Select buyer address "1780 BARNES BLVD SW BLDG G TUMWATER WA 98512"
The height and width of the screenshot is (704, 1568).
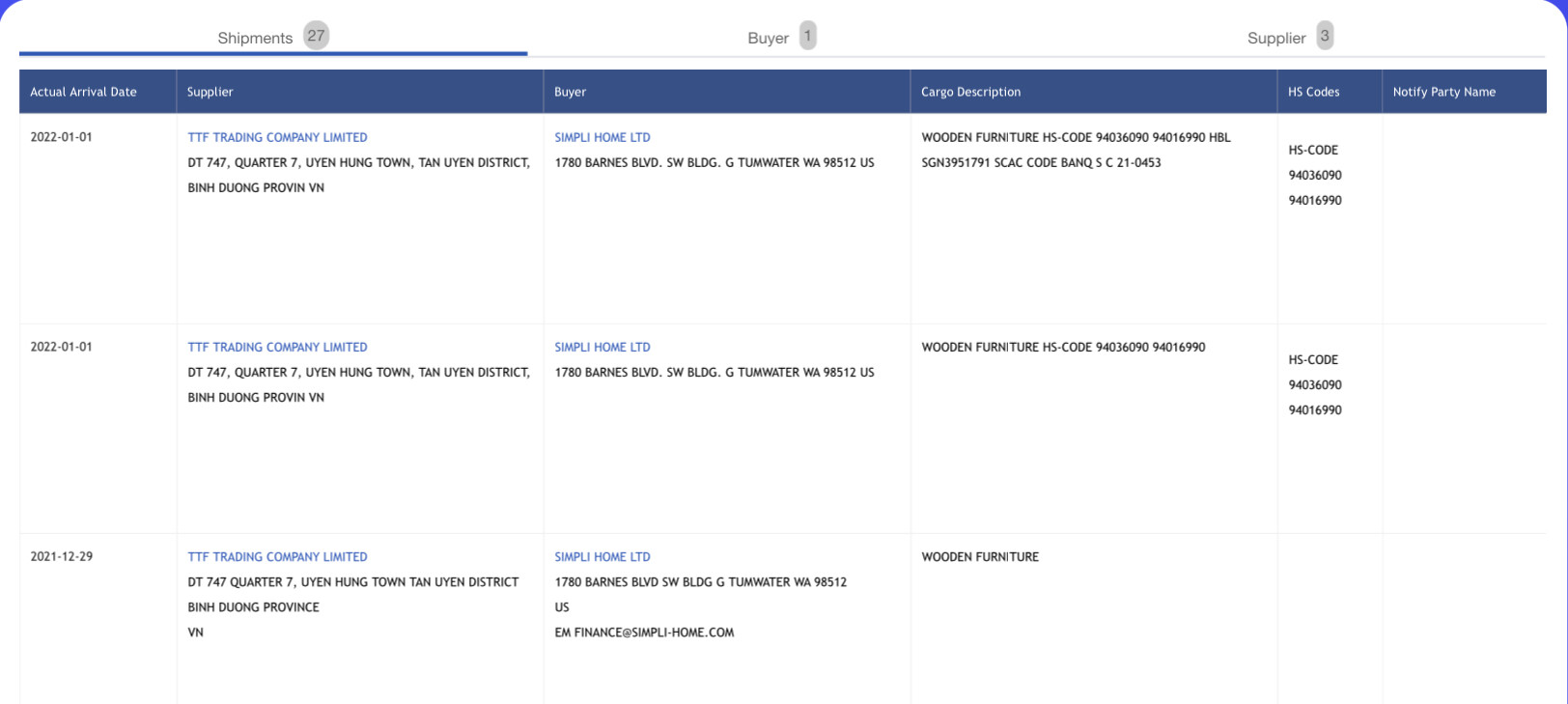(700, 582)
